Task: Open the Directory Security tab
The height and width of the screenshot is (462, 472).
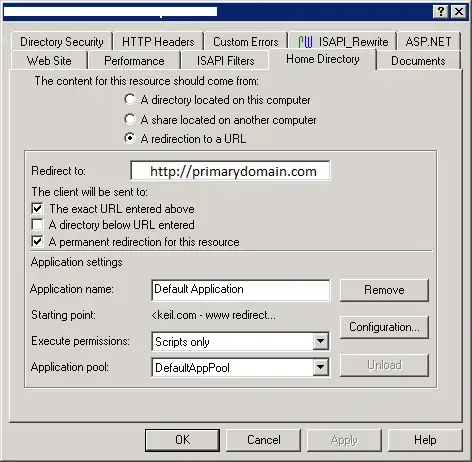Action: point(62,42)
